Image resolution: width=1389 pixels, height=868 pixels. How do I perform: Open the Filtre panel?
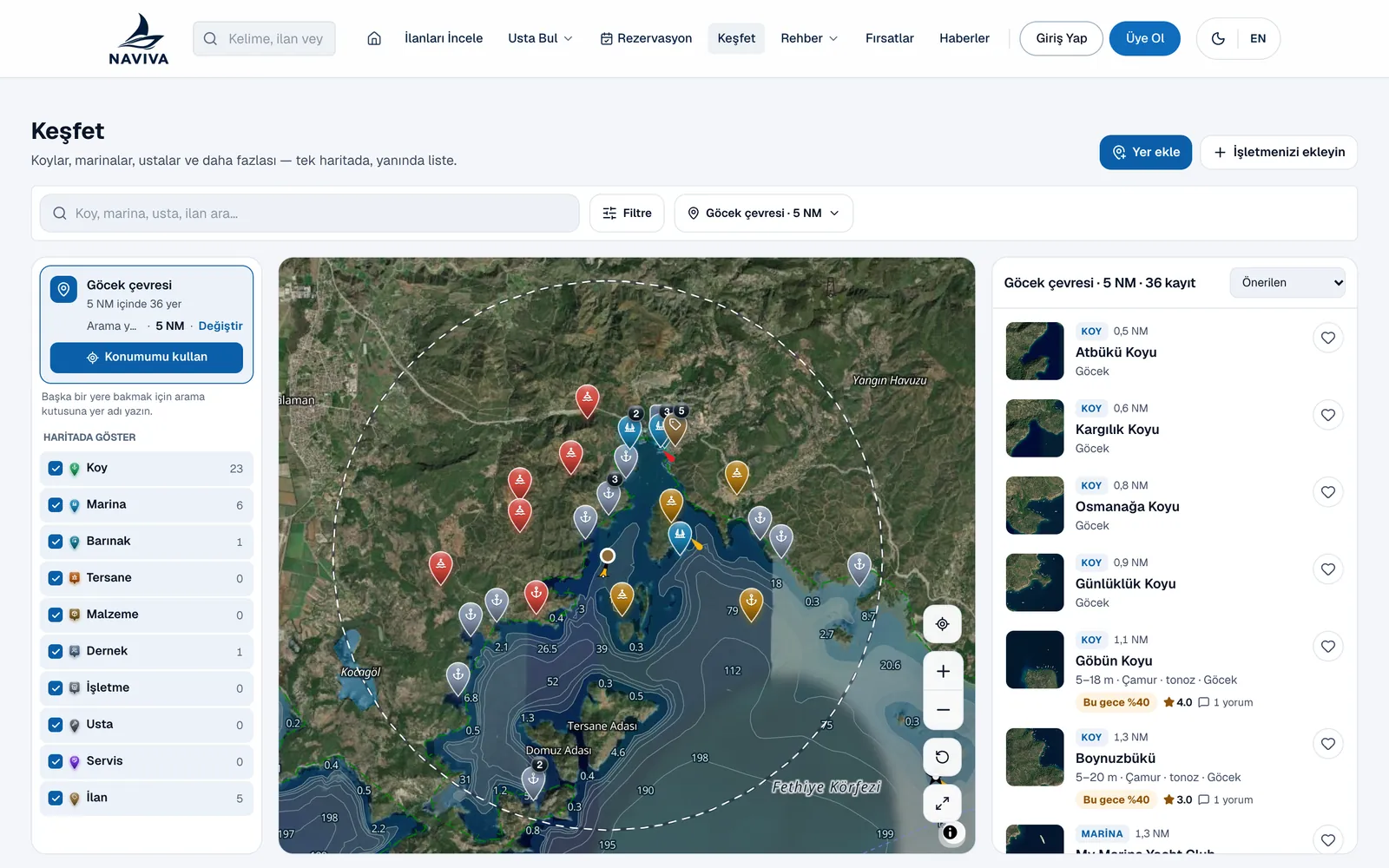[627, 213]
